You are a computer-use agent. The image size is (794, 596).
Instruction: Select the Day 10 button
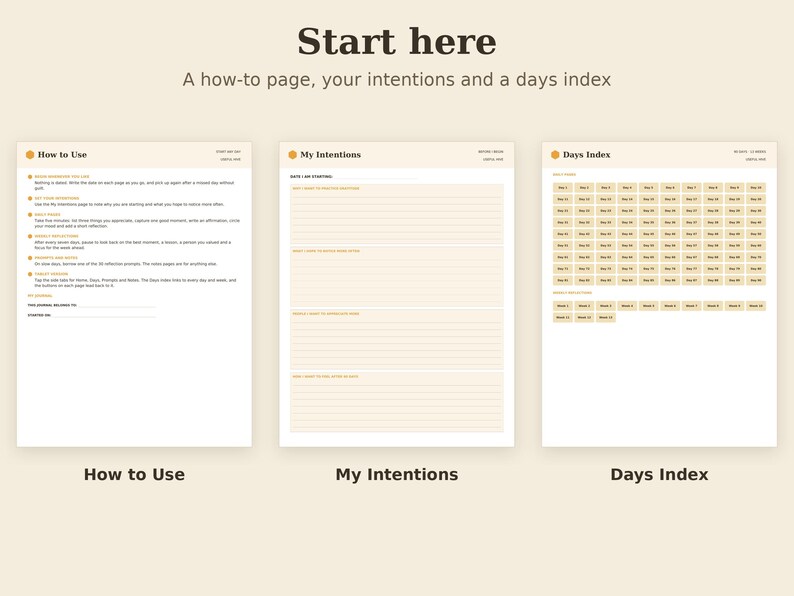756,188
